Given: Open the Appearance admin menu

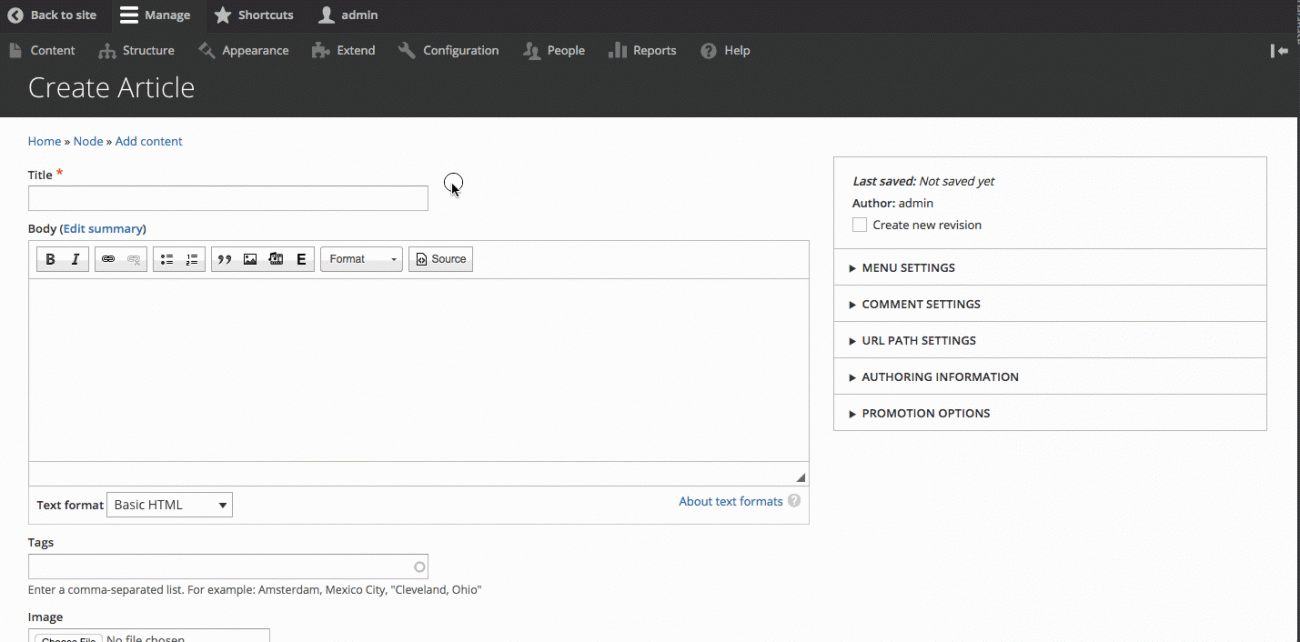Looking at the screenshot, I should pyautogui.click(x=244, y=50).
